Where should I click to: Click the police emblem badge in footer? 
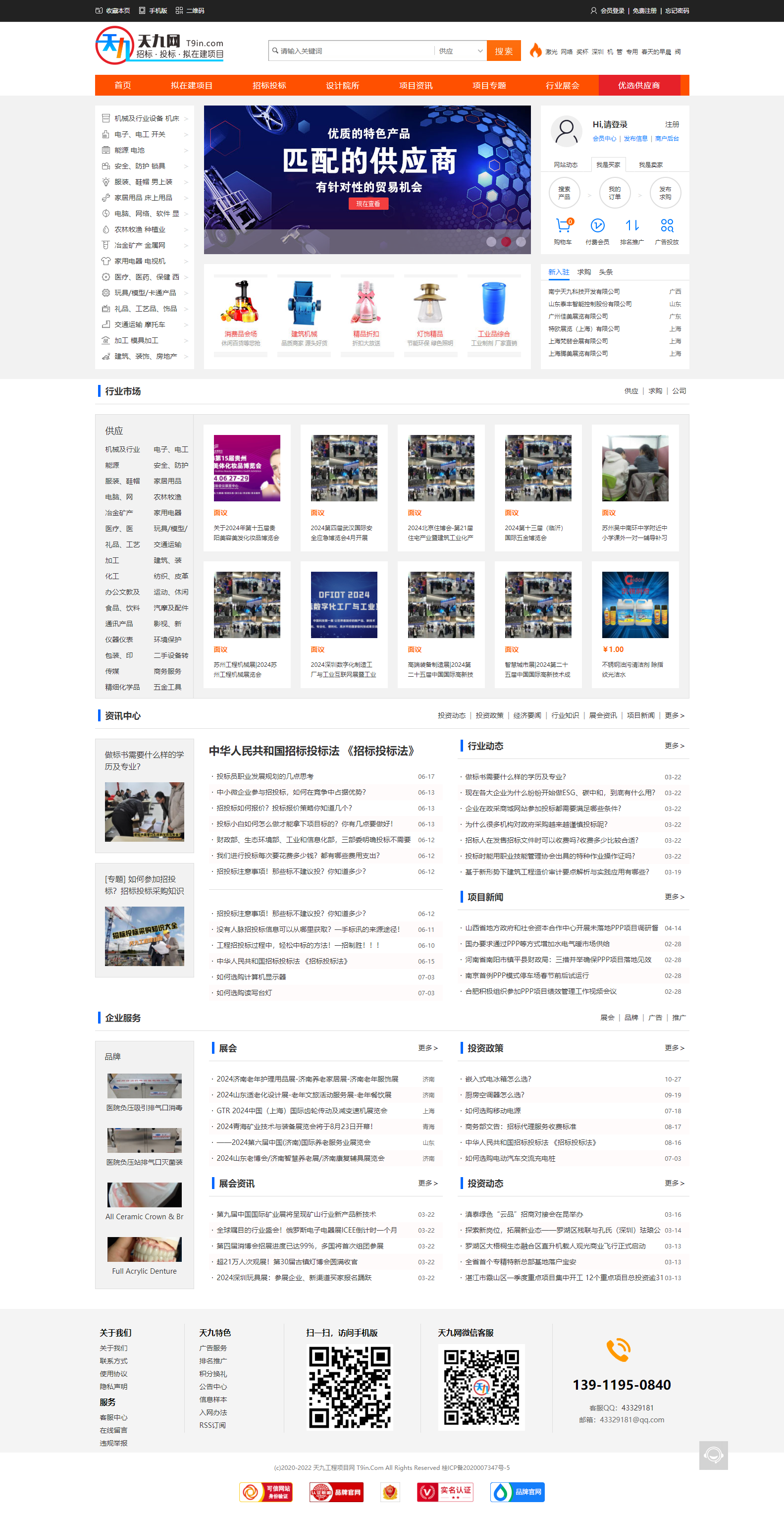coord(390,1492)
